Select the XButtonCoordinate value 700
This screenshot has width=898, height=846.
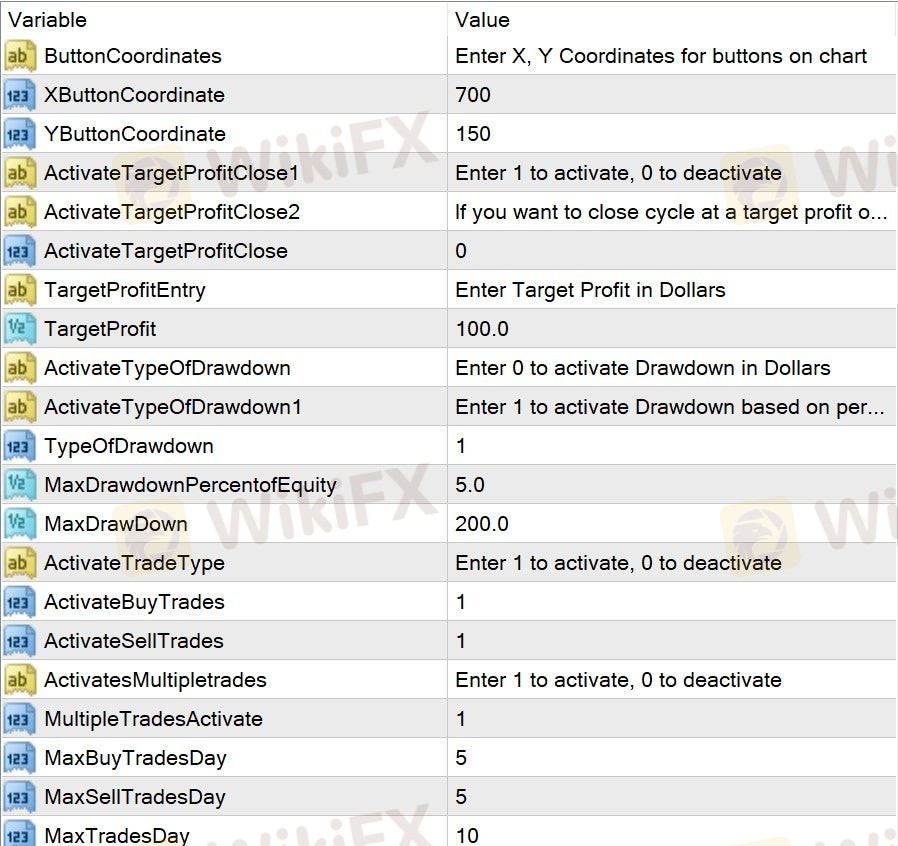point(473,95)
